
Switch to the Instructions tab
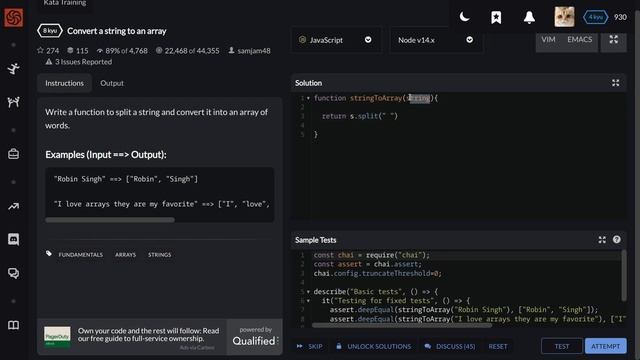coord(64,83)
